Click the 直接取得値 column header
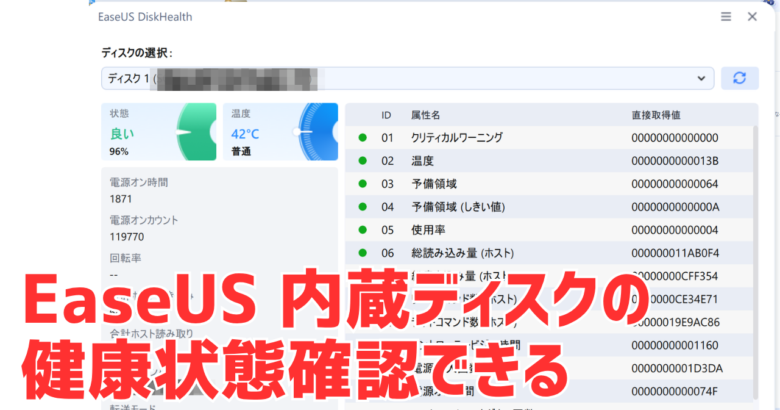This screenshot has width=780, height=410. pos(656,115)
